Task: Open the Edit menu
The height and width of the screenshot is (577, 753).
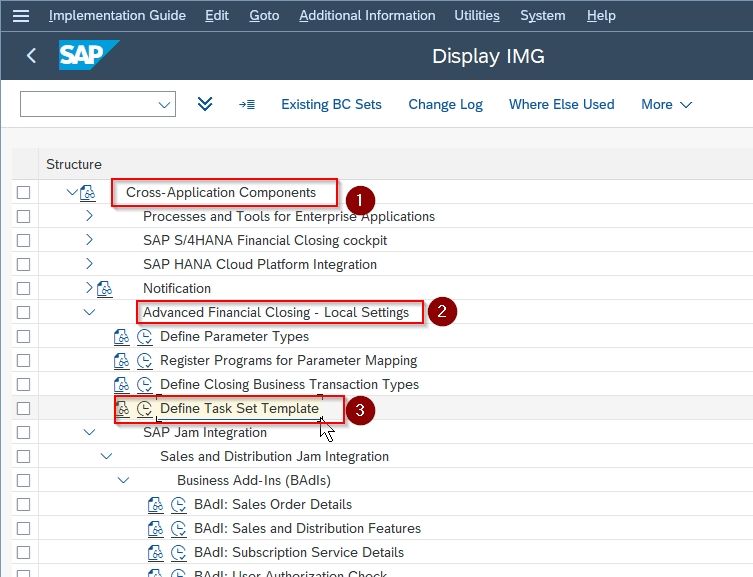Action: [x=217, y=15]
